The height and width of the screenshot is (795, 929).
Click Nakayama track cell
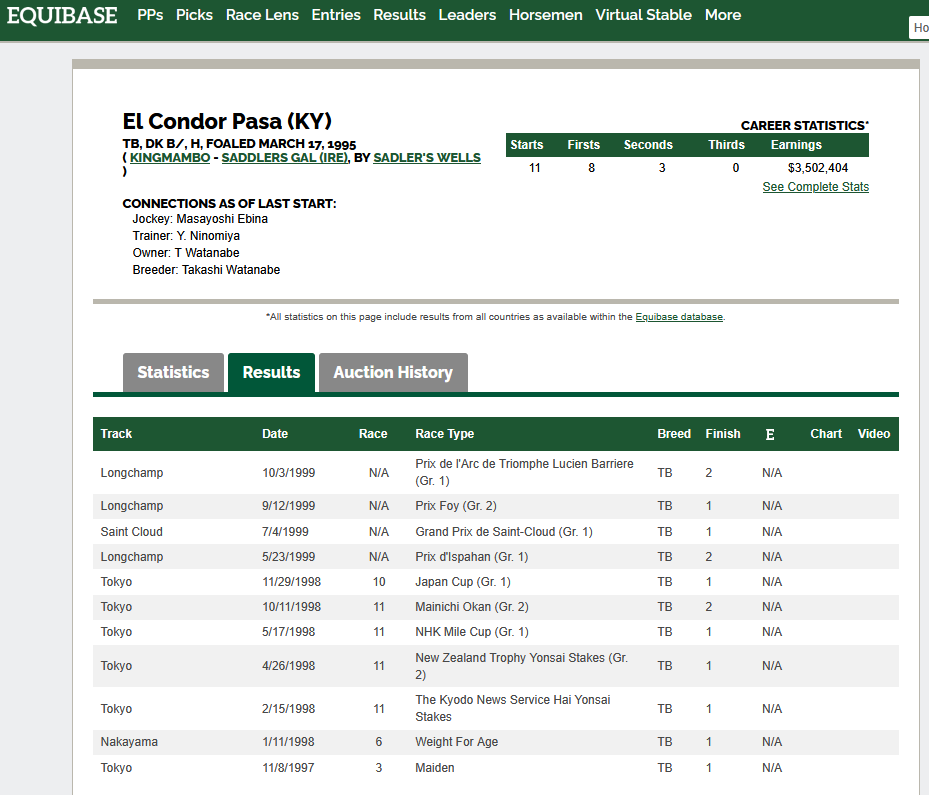(129, 742)
